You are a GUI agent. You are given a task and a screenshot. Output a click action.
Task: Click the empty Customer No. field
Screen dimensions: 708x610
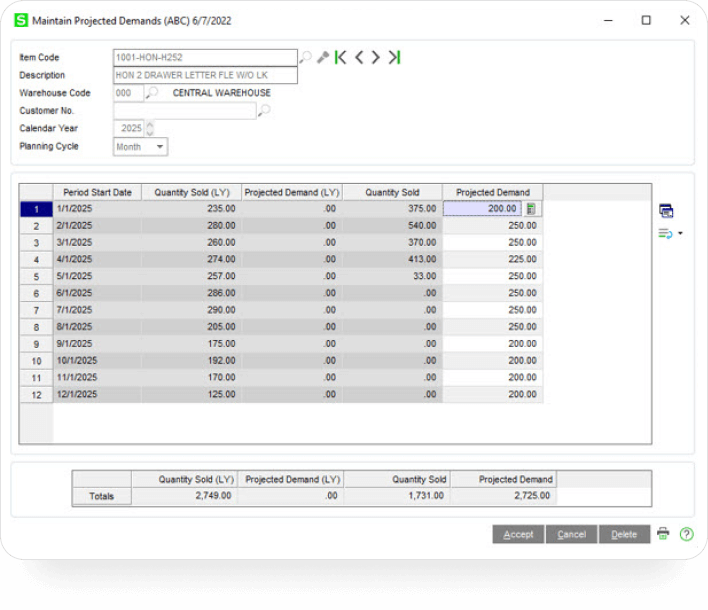pos(185,111)
